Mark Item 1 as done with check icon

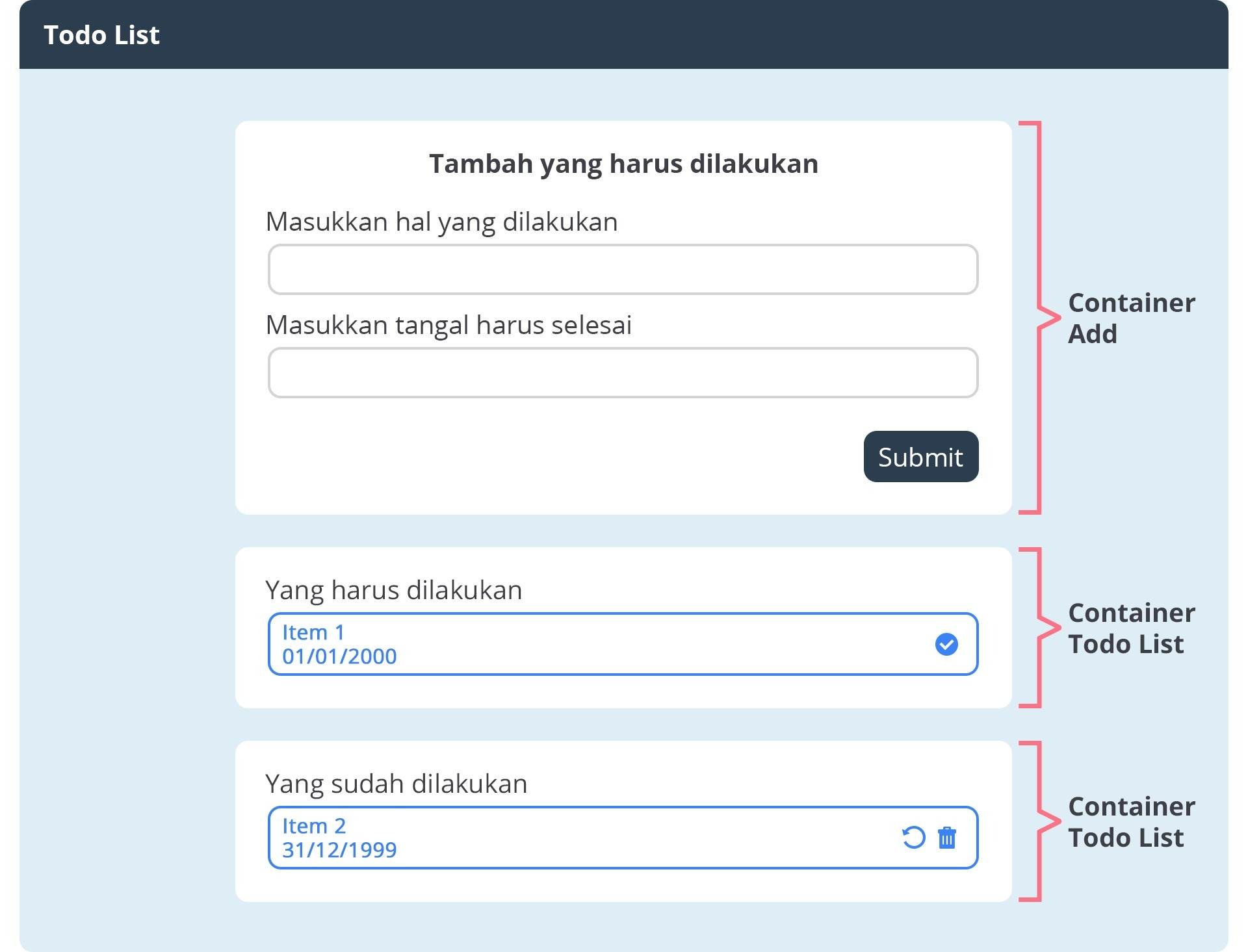pyautogui.click(x=946, y=644)
